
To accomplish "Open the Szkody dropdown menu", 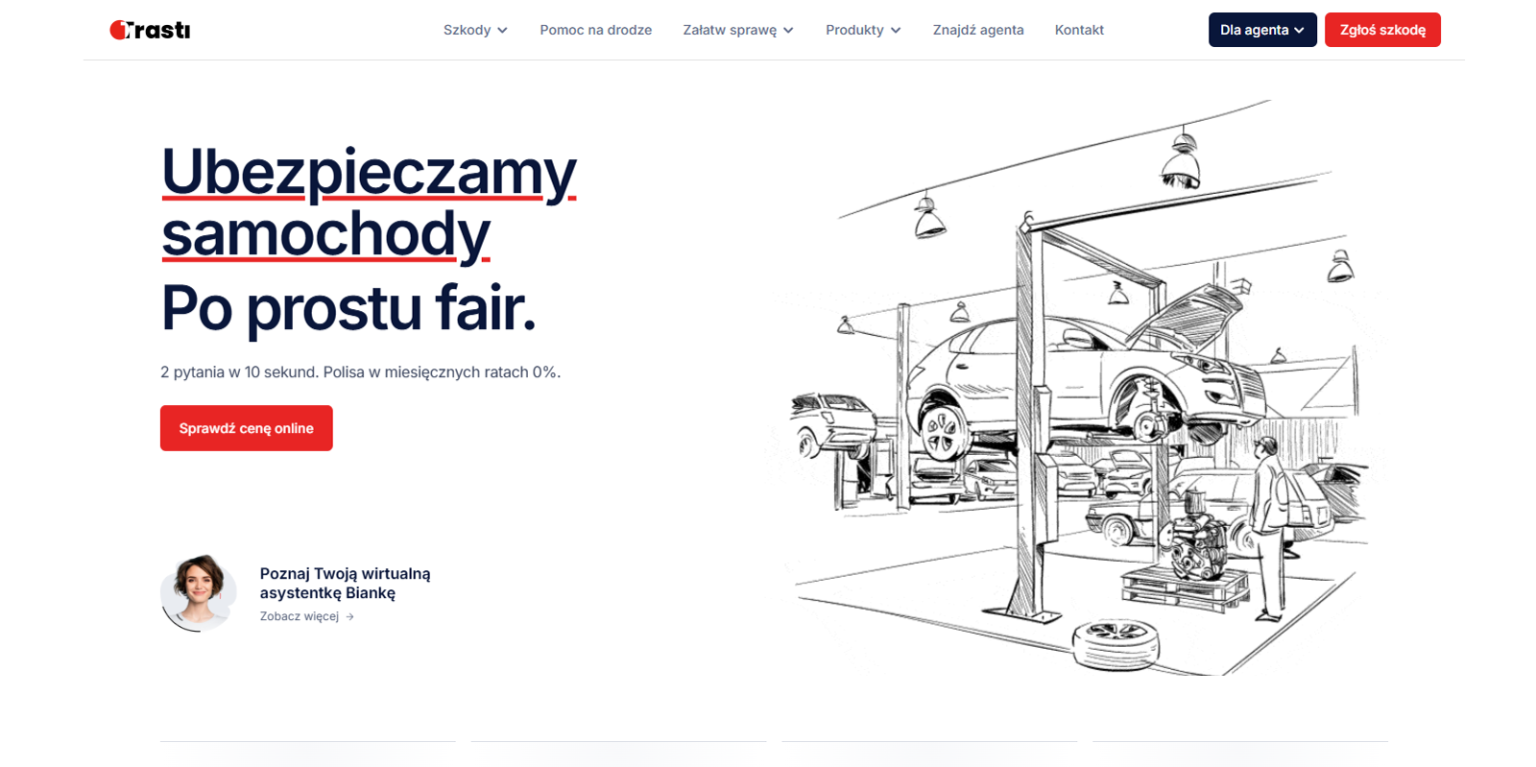I will point(468,29).
